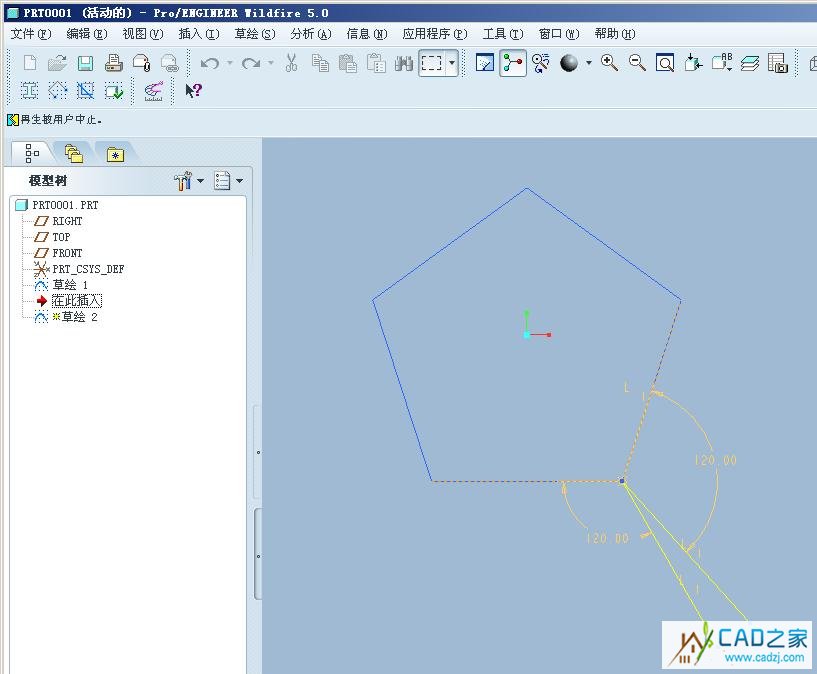Click the Undo arrow icon

pos(210,63)
